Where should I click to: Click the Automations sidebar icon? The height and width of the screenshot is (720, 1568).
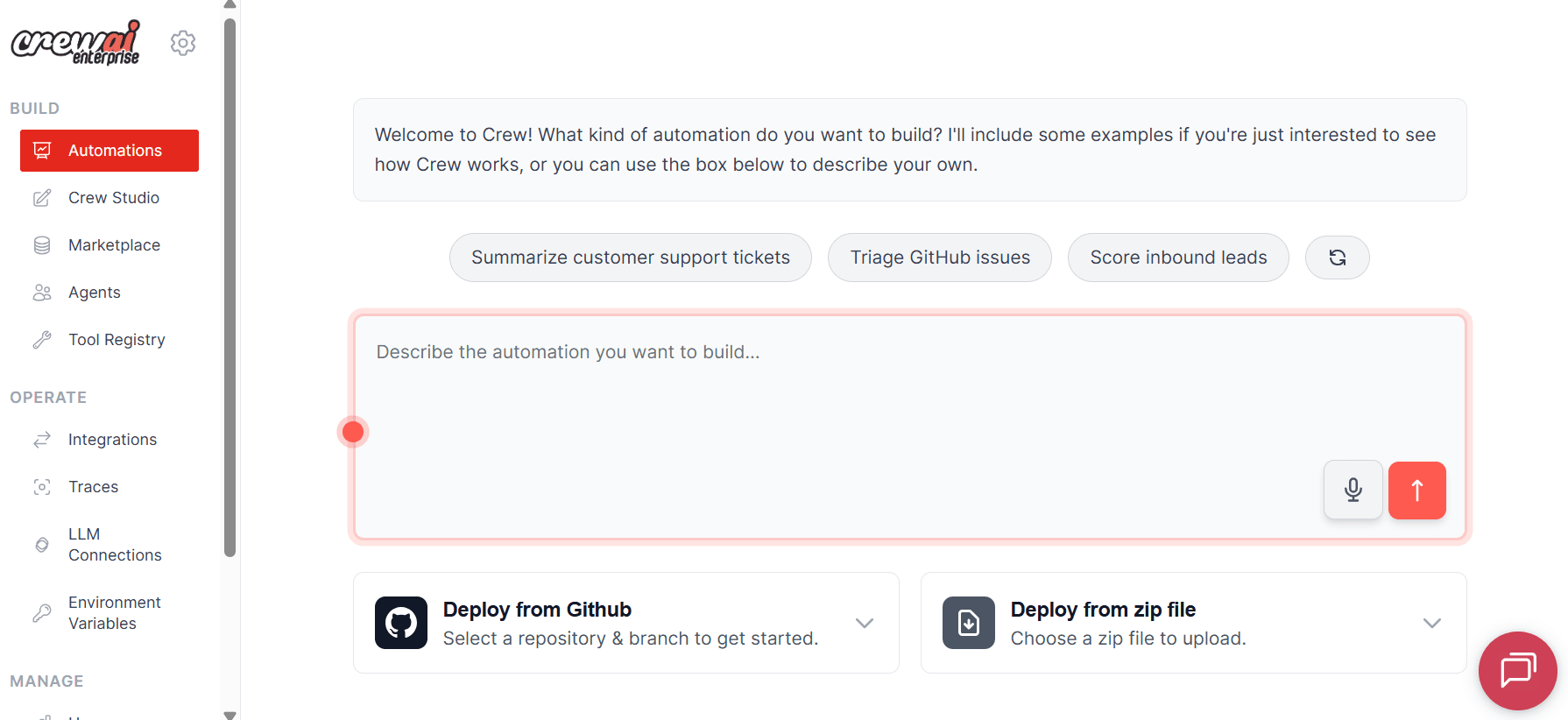pos(42,151)
